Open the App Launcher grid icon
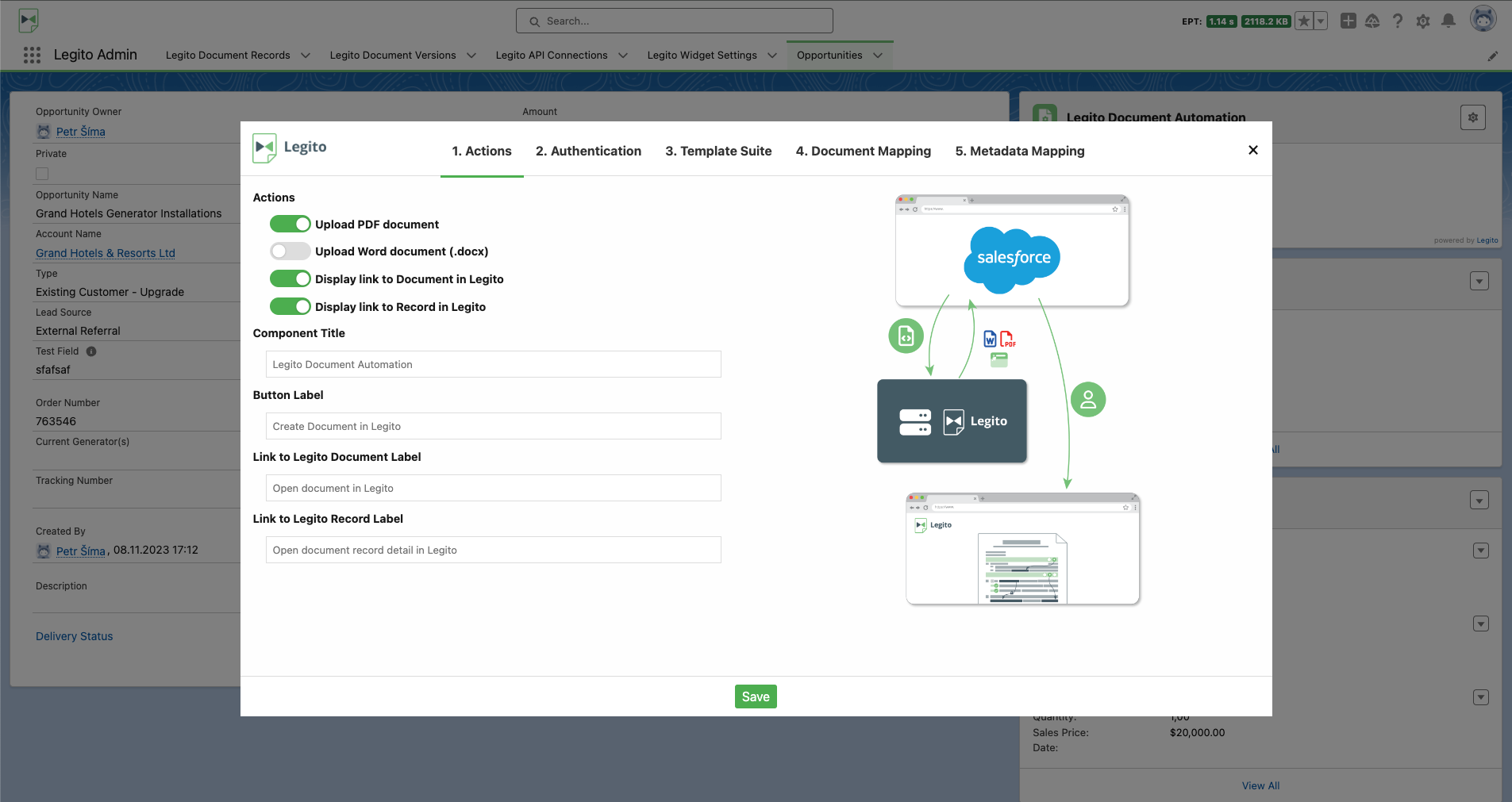The height and width of the screenshot is (802, 1512). tap(32, 55)
